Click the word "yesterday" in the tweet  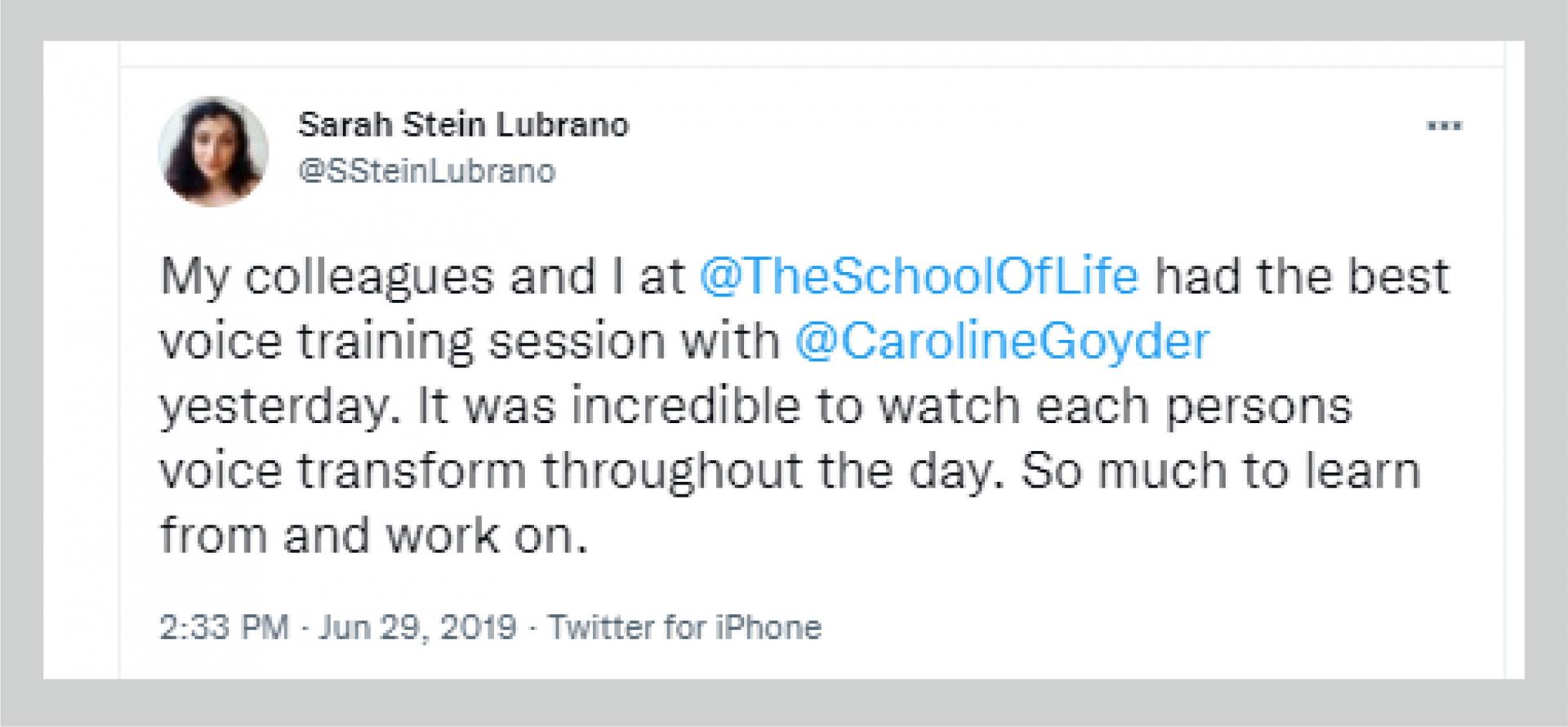click(274, 407)
